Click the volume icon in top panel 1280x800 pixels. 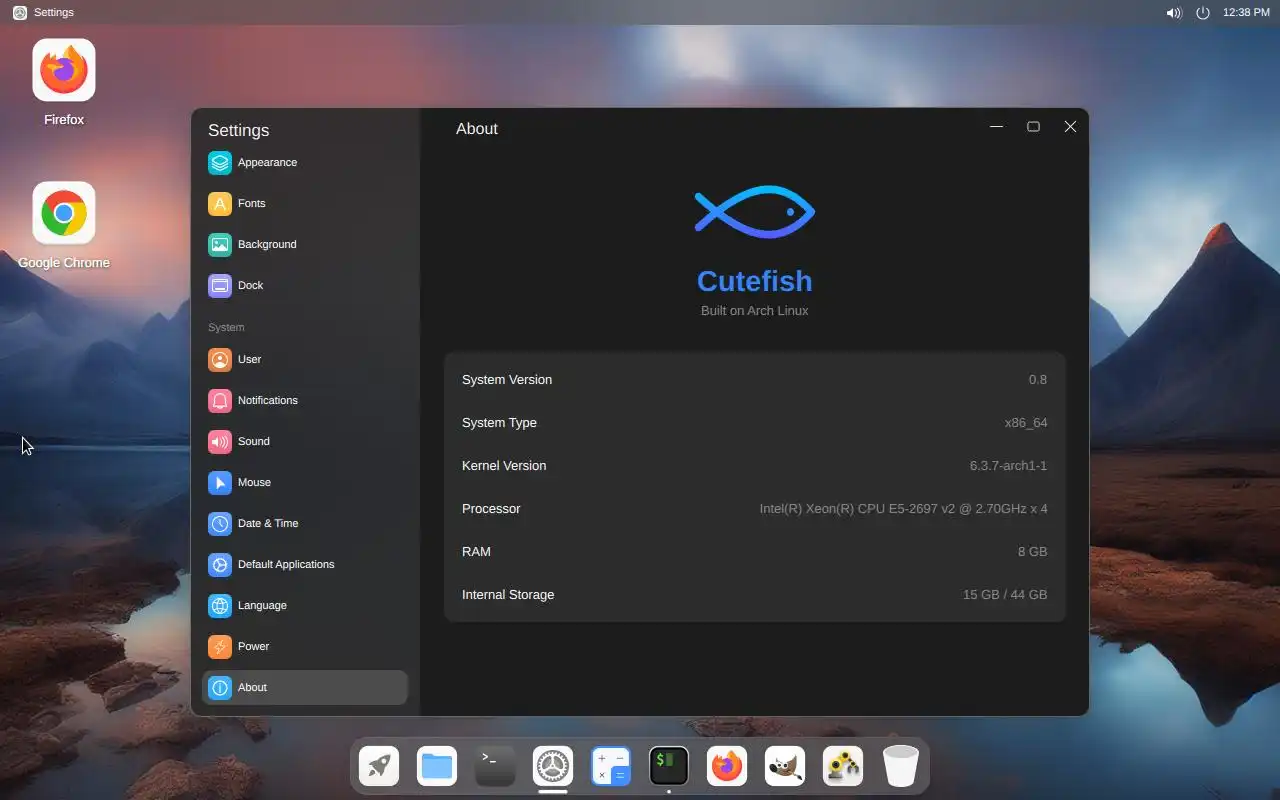tap(1174, 13)
